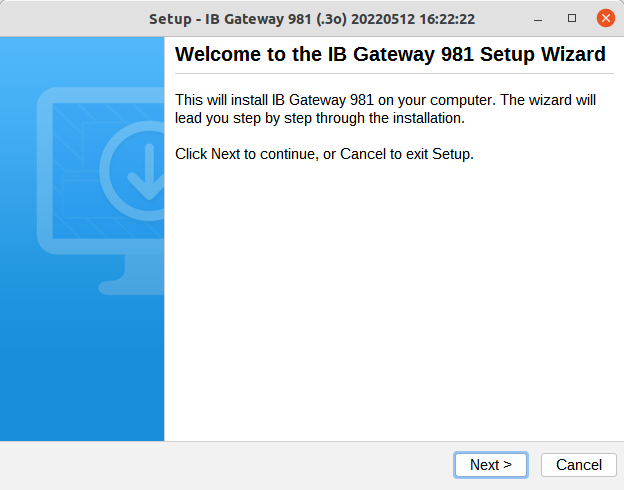Screen dimensions: 624x490
Task: Close the Setup window
Action: click(605, 18)
